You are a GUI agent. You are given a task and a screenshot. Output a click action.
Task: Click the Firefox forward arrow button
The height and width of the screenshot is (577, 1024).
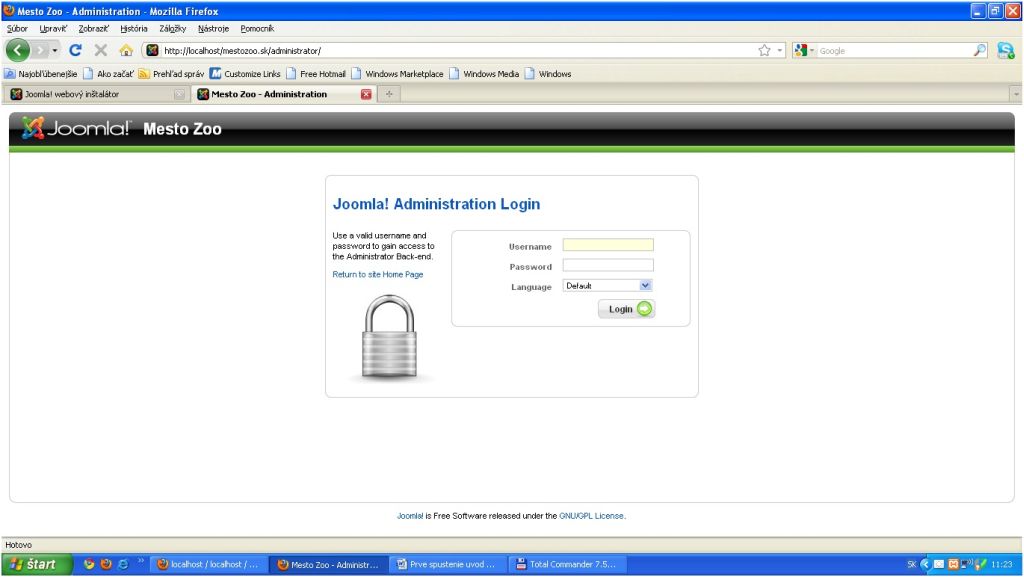click(40, 50)
